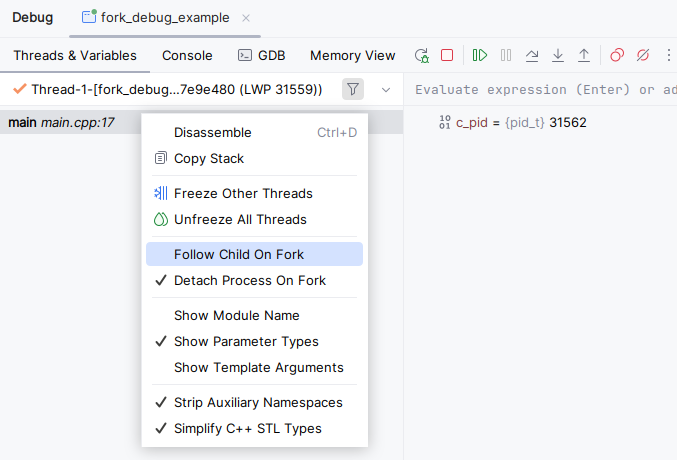This screenshot has height=460, width=677.
Task: Open the thread filter icon
Action: [x=353, y=90]
